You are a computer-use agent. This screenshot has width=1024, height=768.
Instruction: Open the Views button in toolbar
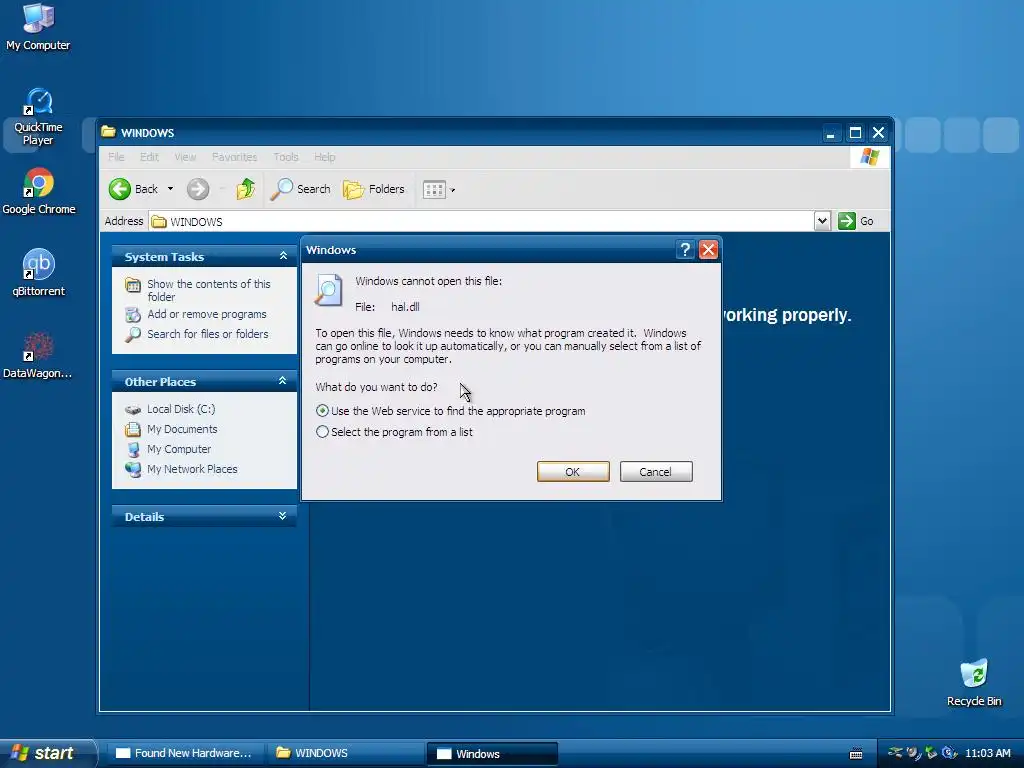point(434,190)
